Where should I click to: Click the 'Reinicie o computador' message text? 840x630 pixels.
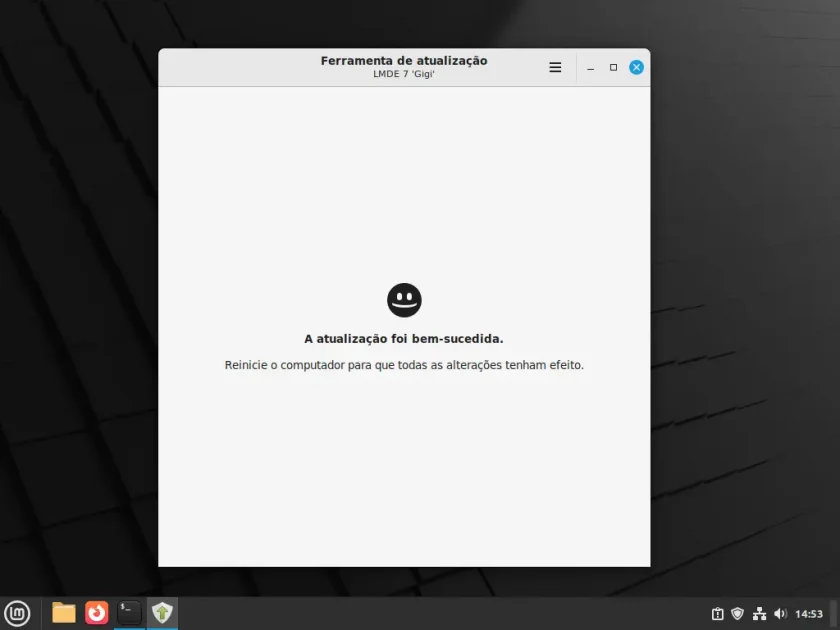pos(404,365)
